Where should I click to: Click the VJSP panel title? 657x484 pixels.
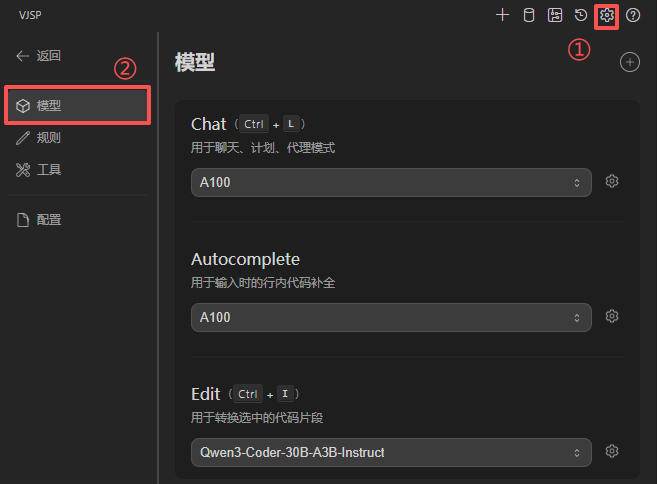(31, 15)
